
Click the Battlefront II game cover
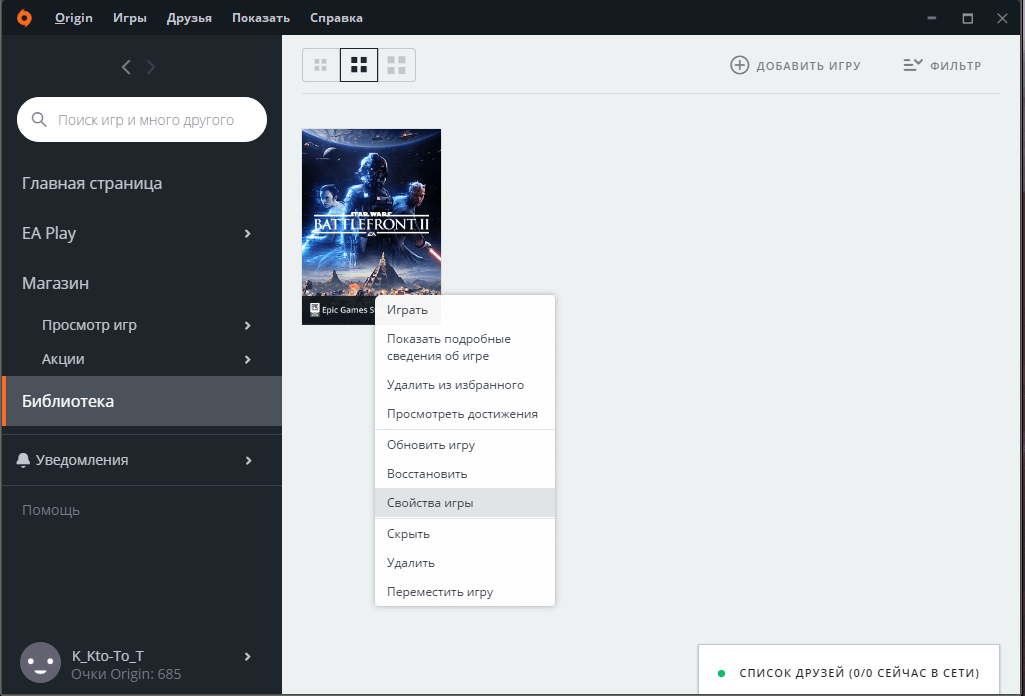(371, 210)
